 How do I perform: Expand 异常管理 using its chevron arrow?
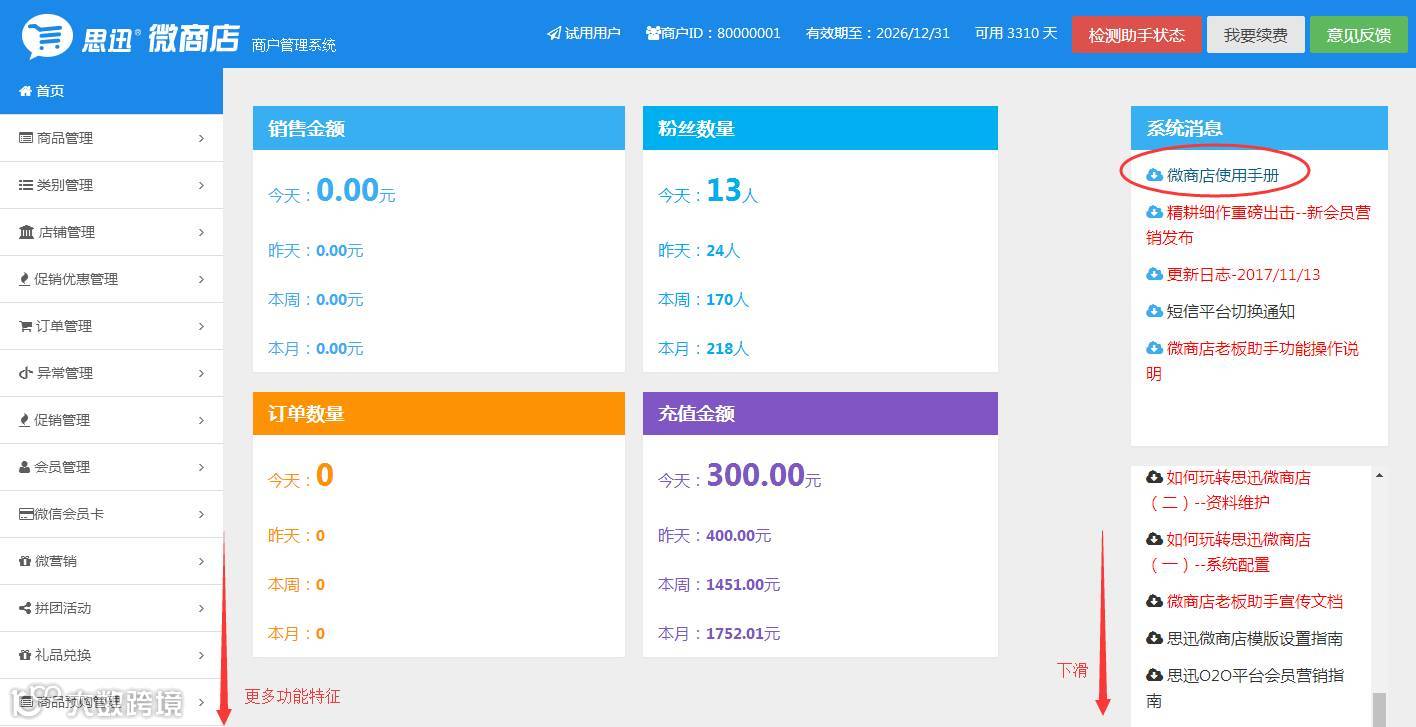201,373
